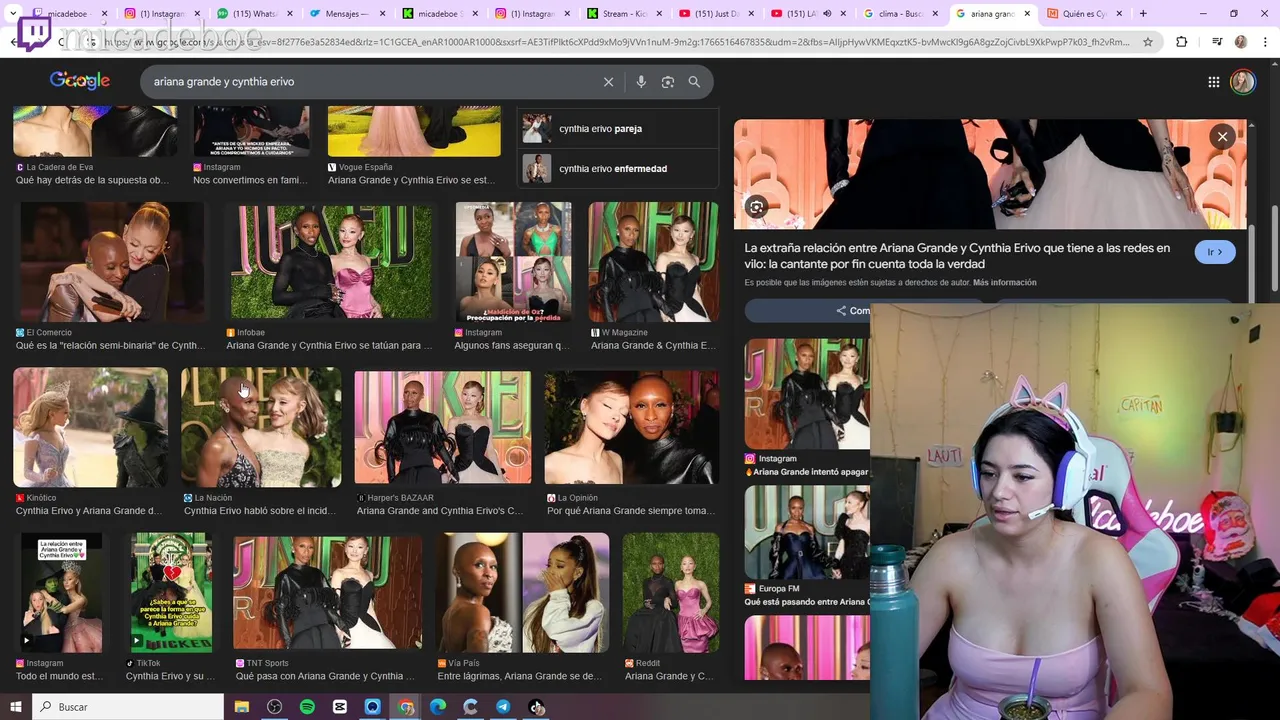
Task: Open the La Nación image result
Action: tap(261, 427)
